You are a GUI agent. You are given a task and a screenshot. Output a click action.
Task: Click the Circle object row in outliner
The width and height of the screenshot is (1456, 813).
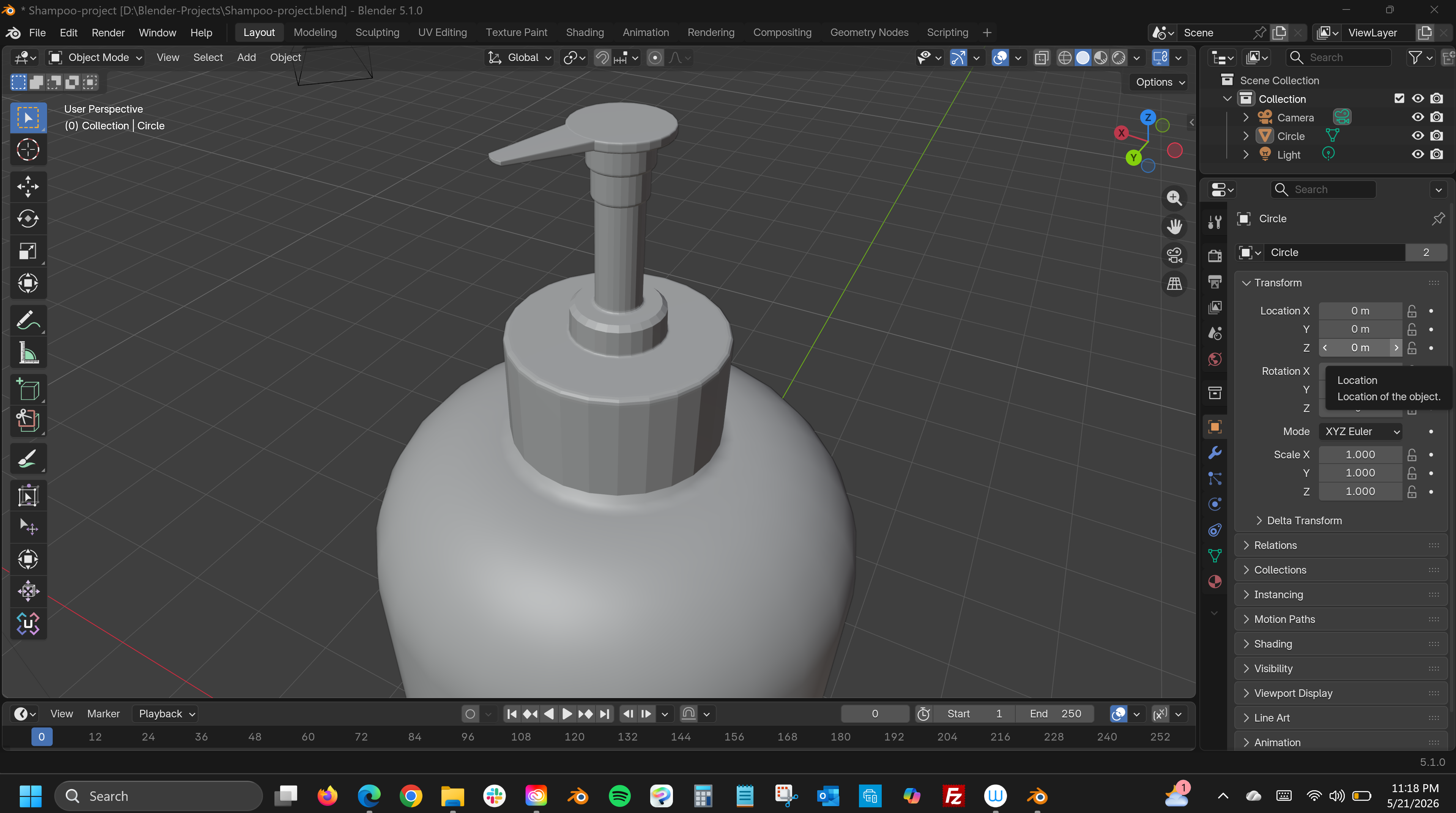click(1291, 136)
